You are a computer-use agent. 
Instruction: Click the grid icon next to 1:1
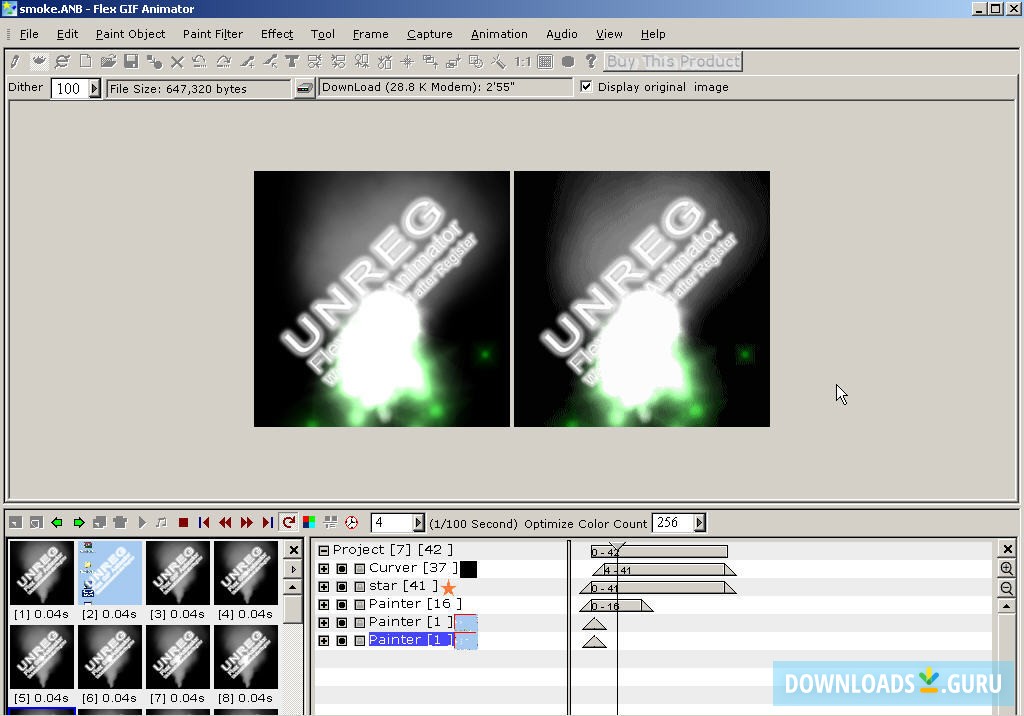coord(545,62)
